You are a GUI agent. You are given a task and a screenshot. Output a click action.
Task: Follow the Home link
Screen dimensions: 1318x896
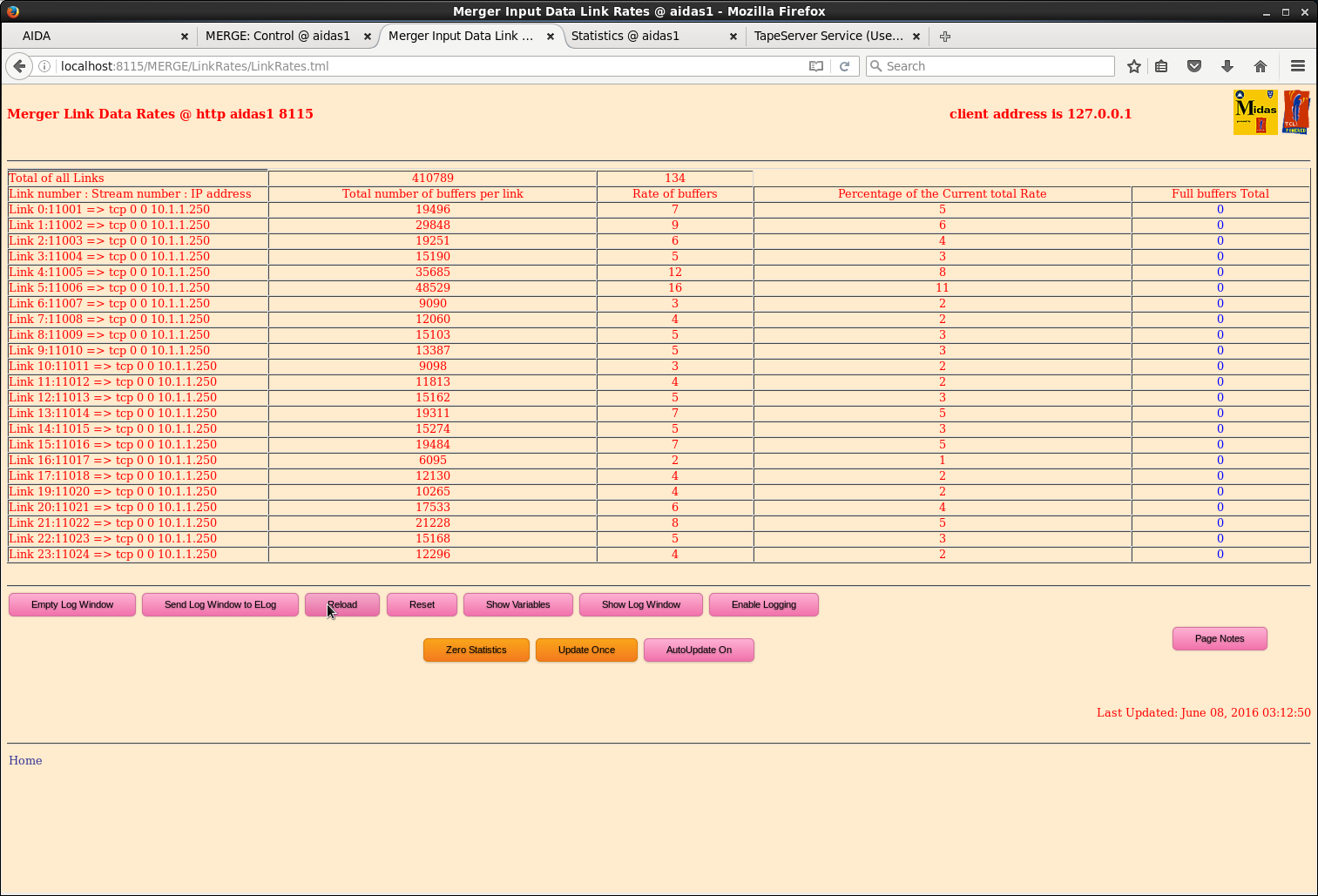pyautogui.click(x=25, y=760)
